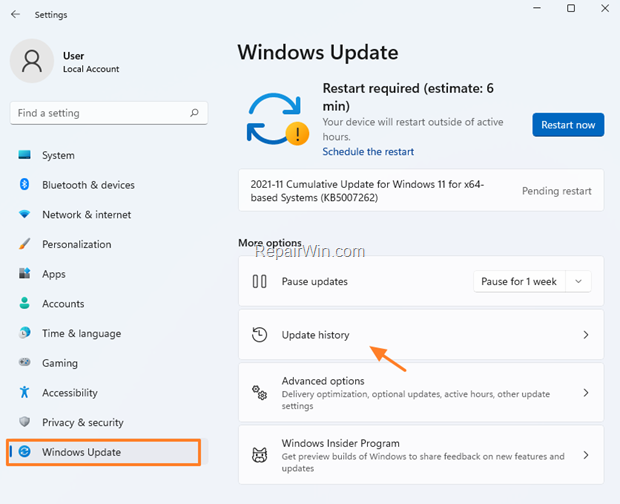Click the KB5007262 cumulative update entry
The width and height of the screenshot is (620, 504).
[x=421, y=191]
